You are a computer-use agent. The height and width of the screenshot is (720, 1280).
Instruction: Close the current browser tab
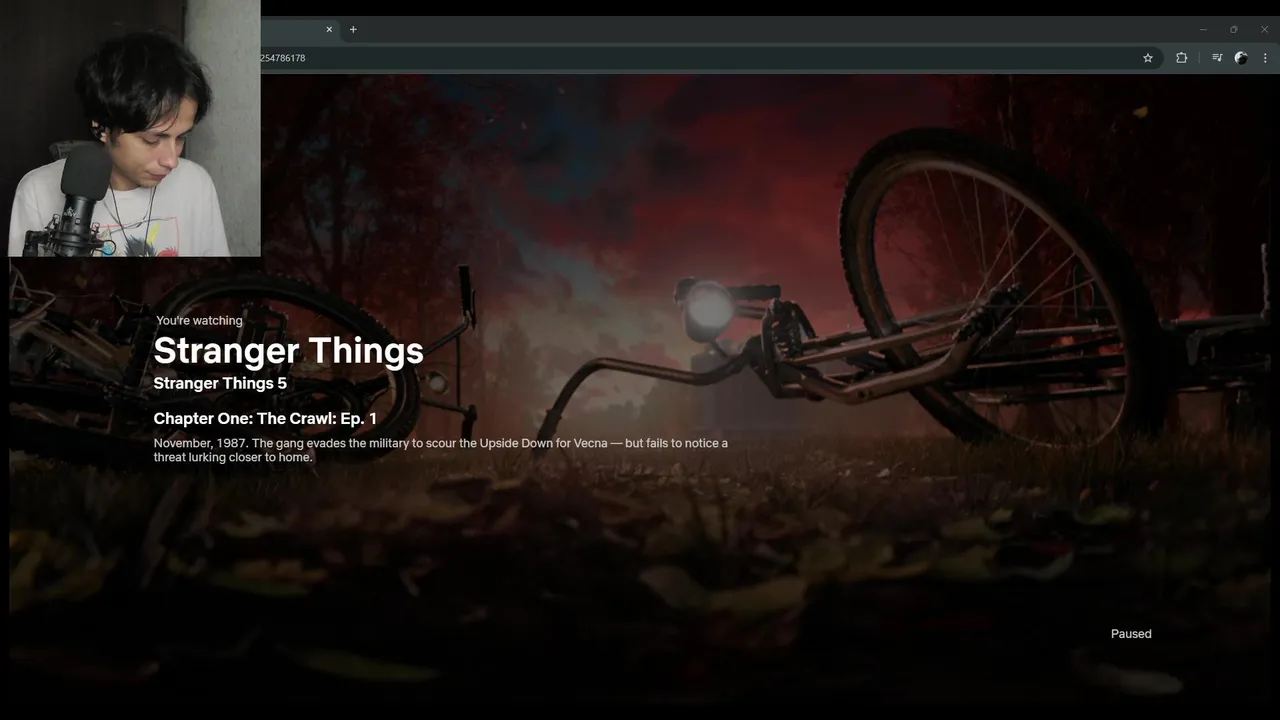click(329, 29)
